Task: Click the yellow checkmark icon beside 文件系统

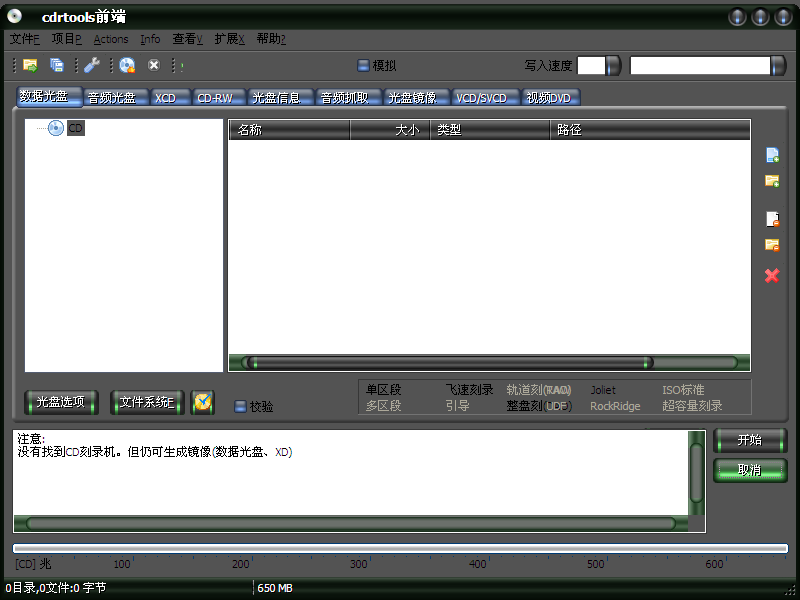Action: click(x=203, y=403)
